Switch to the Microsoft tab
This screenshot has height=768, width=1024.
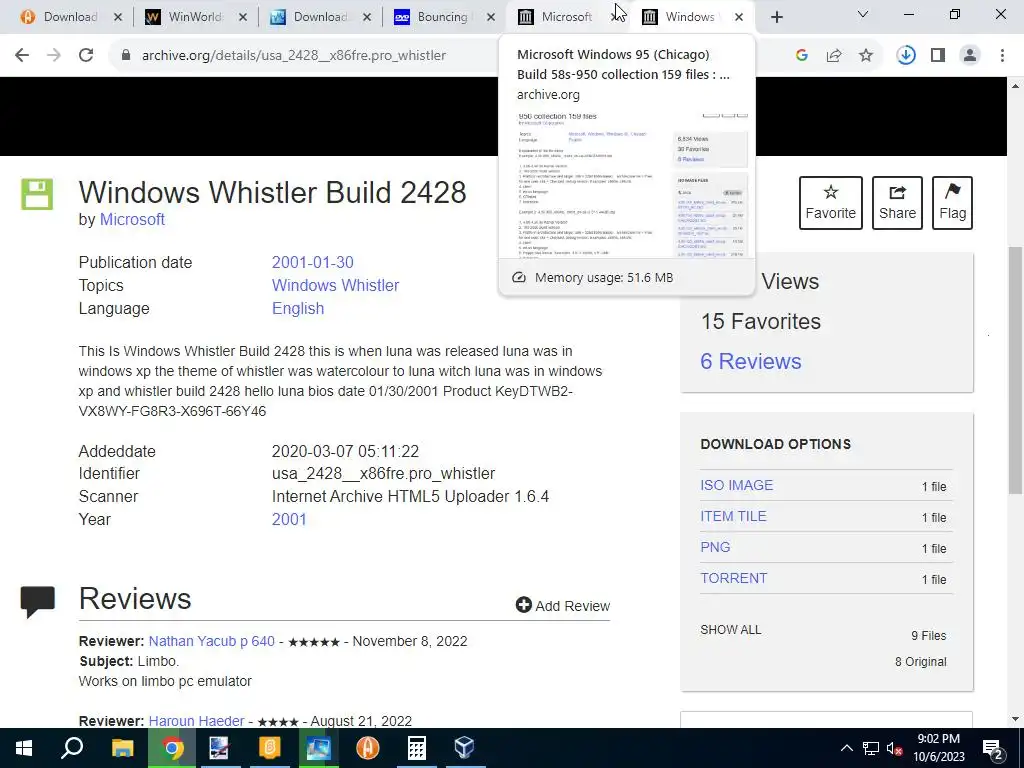click(566, 17)
